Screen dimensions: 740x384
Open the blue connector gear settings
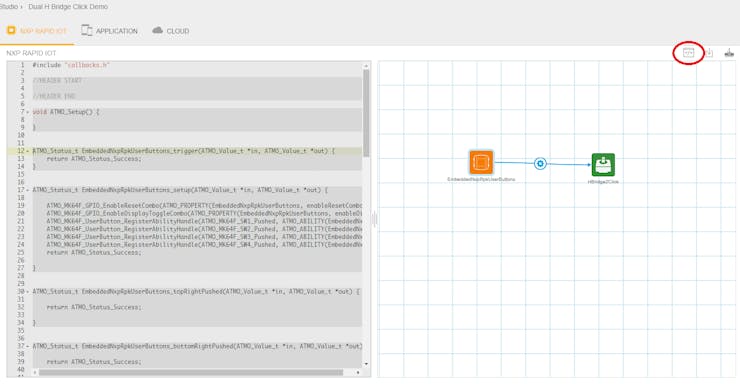[x=540, y=164]
